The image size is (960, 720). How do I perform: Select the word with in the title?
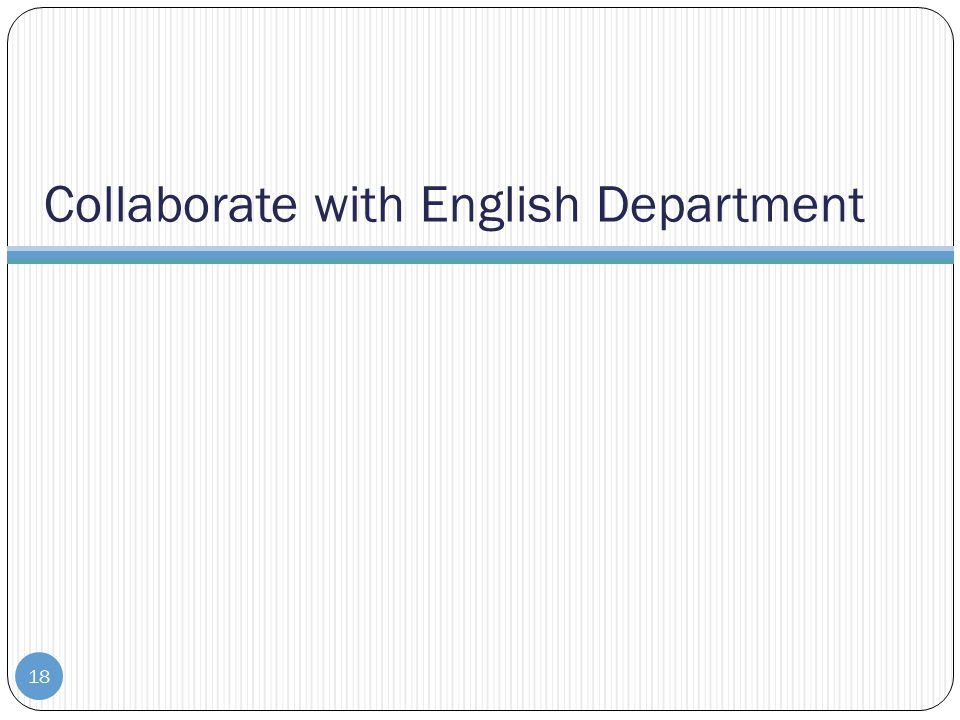coord(359,204)
